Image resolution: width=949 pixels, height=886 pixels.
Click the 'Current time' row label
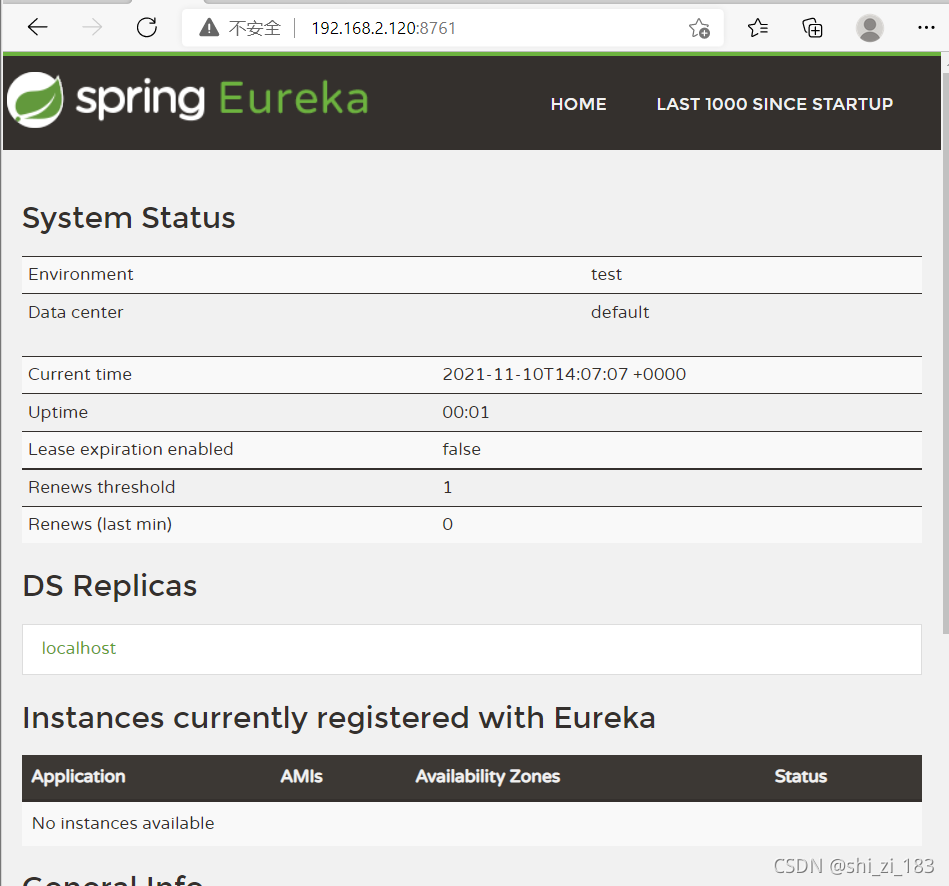80,374
